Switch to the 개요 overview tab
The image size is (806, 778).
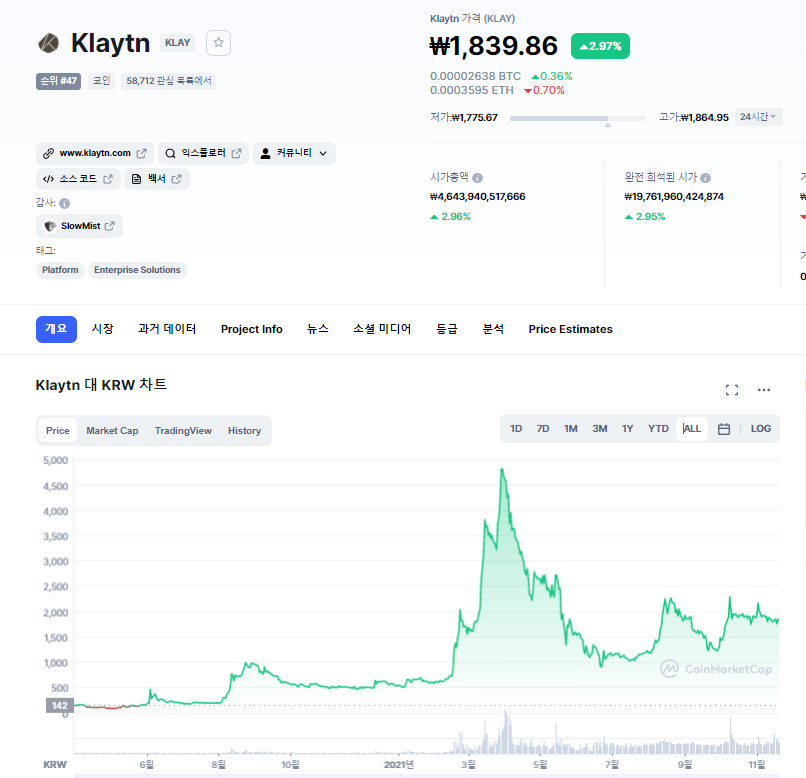click(x=56, y=329)
